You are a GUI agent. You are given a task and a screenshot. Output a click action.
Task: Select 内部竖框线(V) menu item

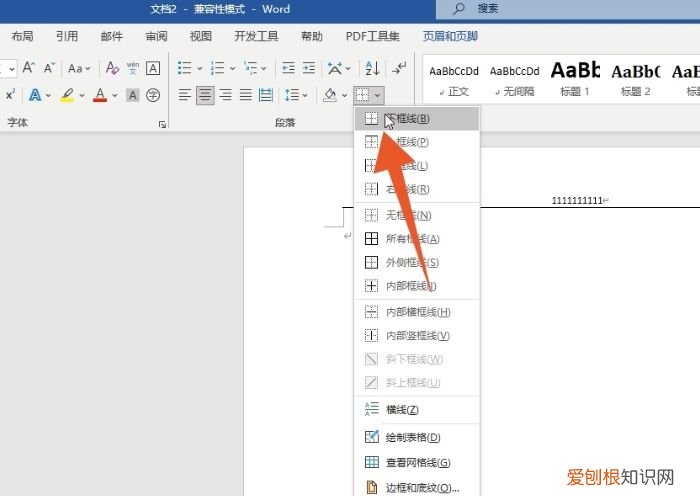(417, 335)
